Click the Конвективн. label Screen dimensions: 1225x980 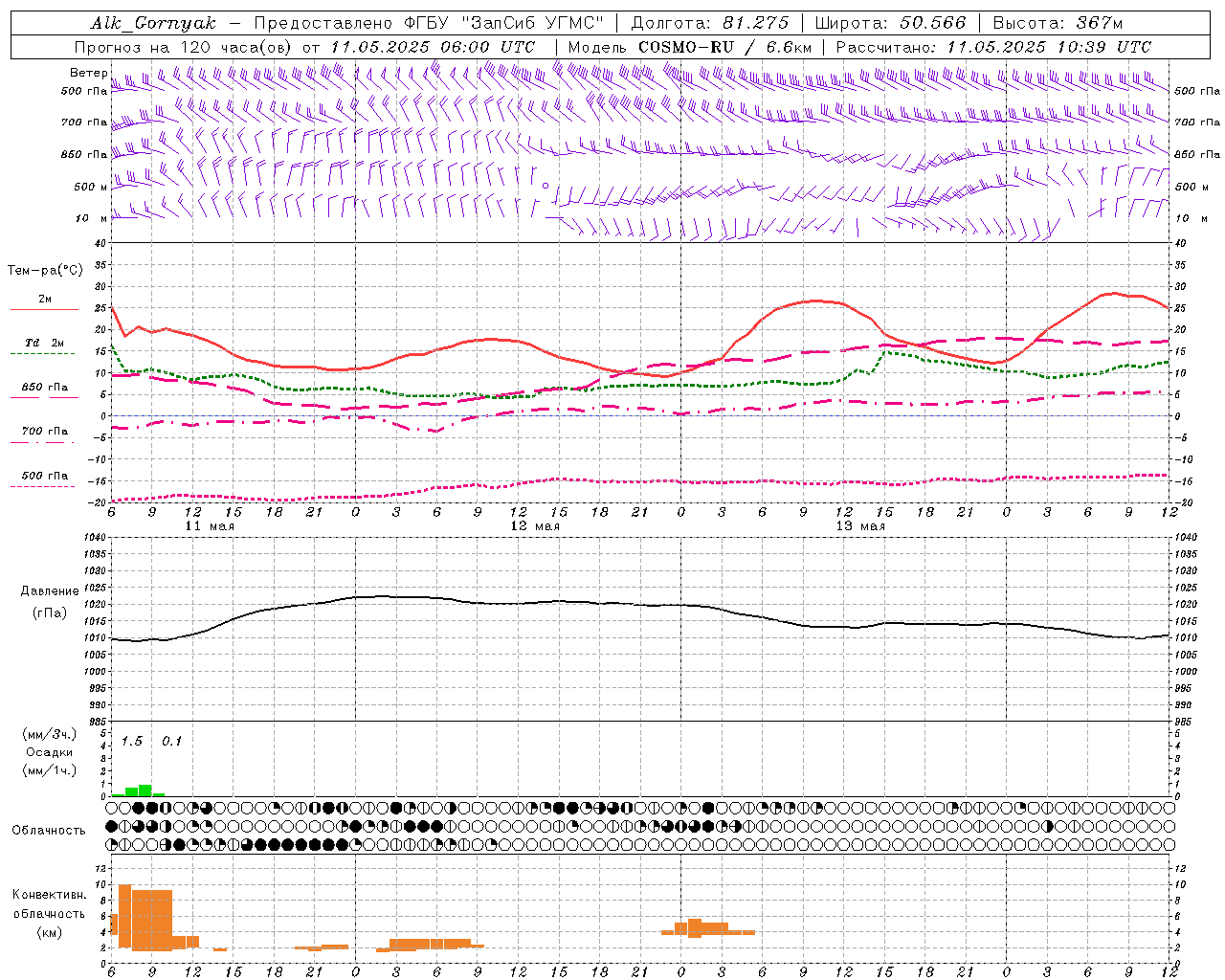[x=49, y=895]
